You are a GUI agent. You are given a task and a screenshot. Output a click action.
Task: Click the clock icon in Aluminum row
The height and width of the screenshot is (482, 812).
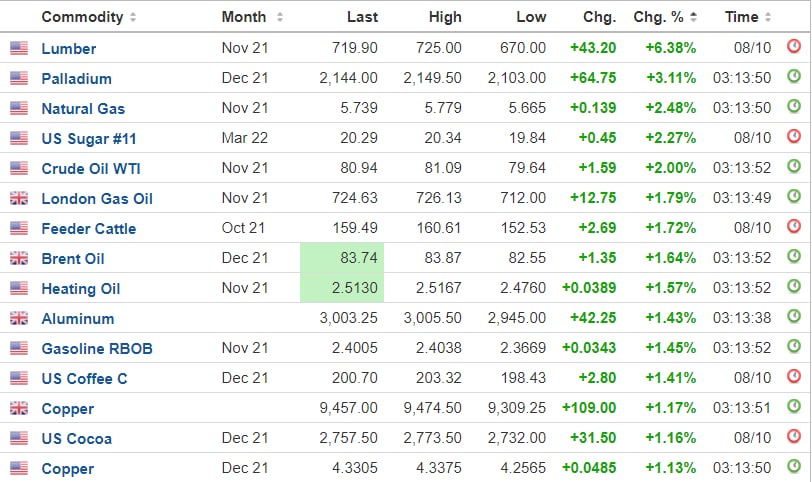[x=793, y=316]
